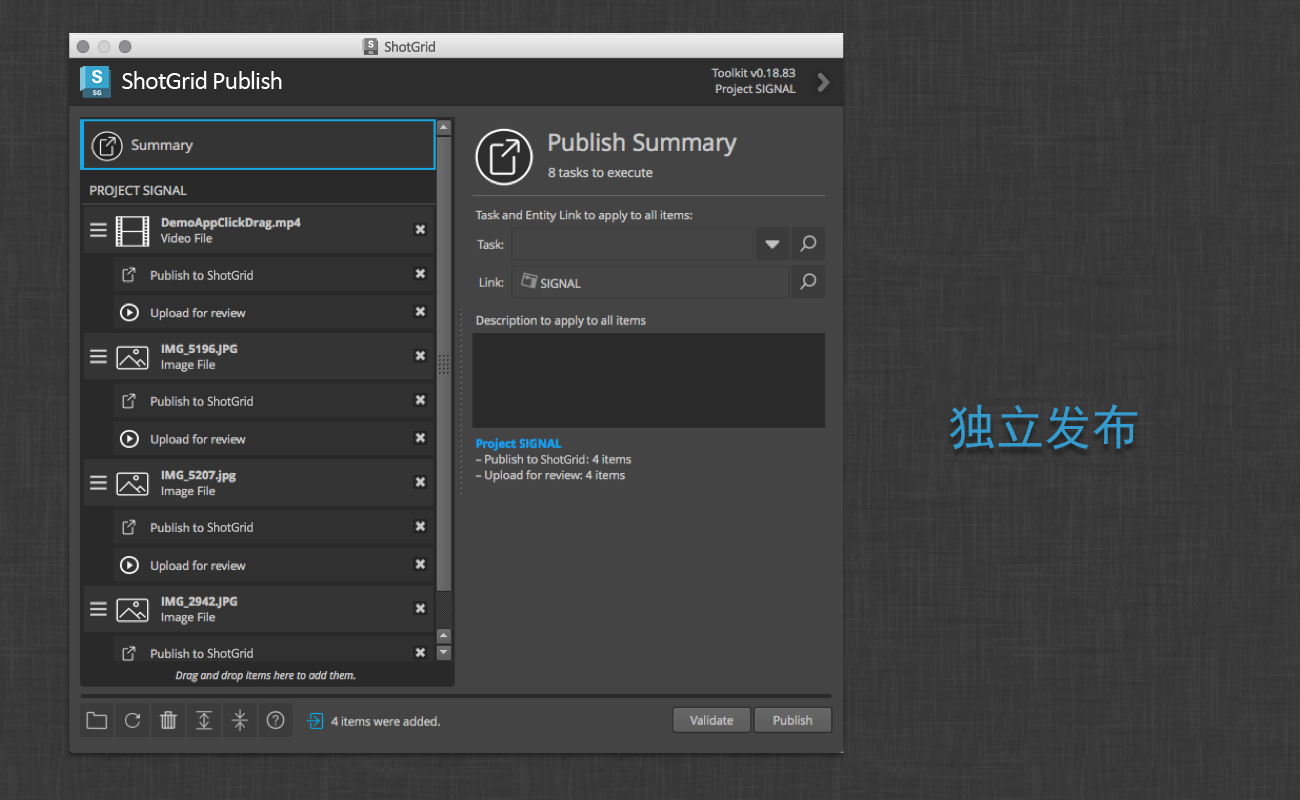Remove Upload for review task under IMG_5196.JPG
The image size is (1300, 800).
click(420, 438)
